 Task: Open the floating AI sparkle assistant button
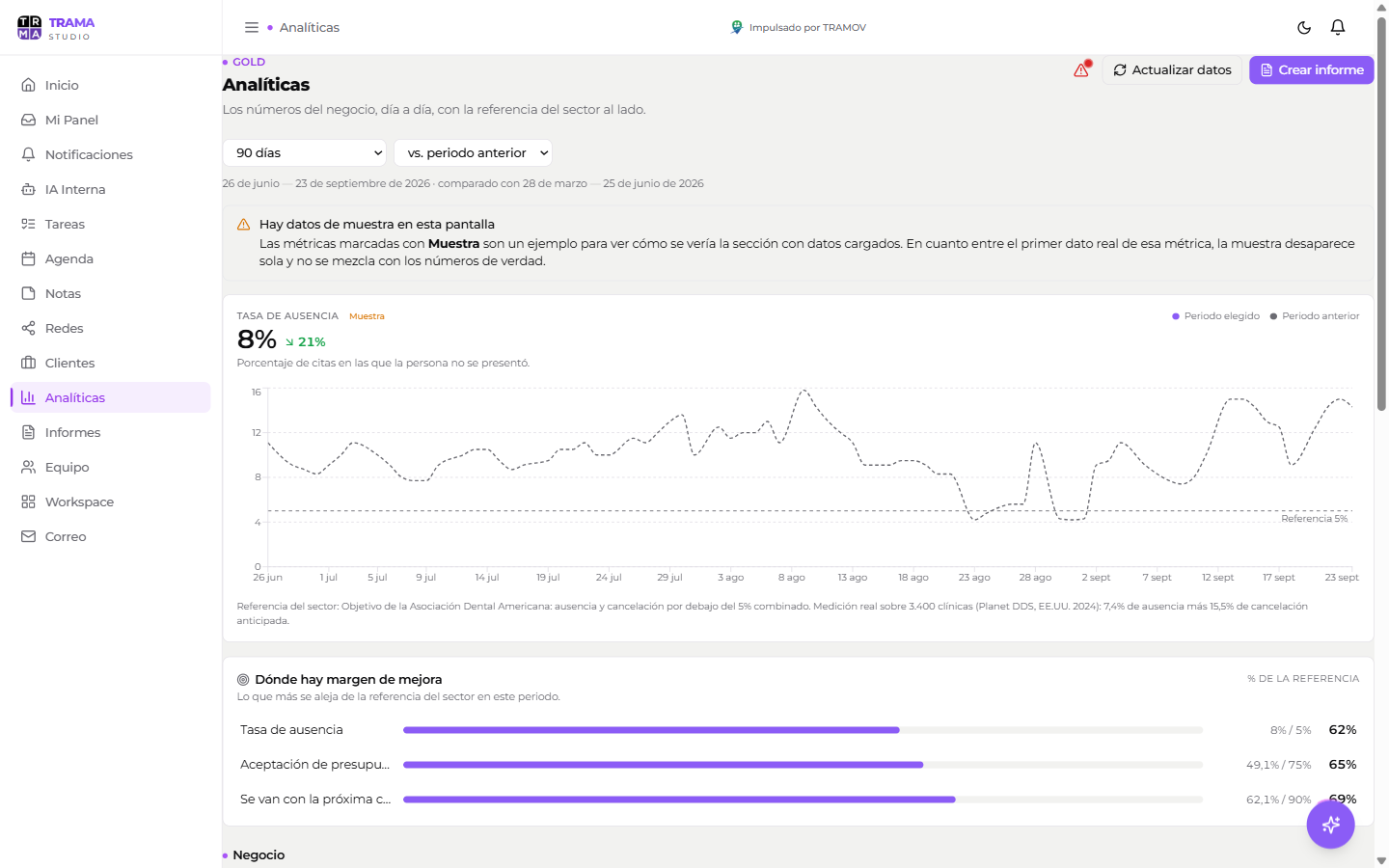pyautogui.click(x=1331, y=825)
